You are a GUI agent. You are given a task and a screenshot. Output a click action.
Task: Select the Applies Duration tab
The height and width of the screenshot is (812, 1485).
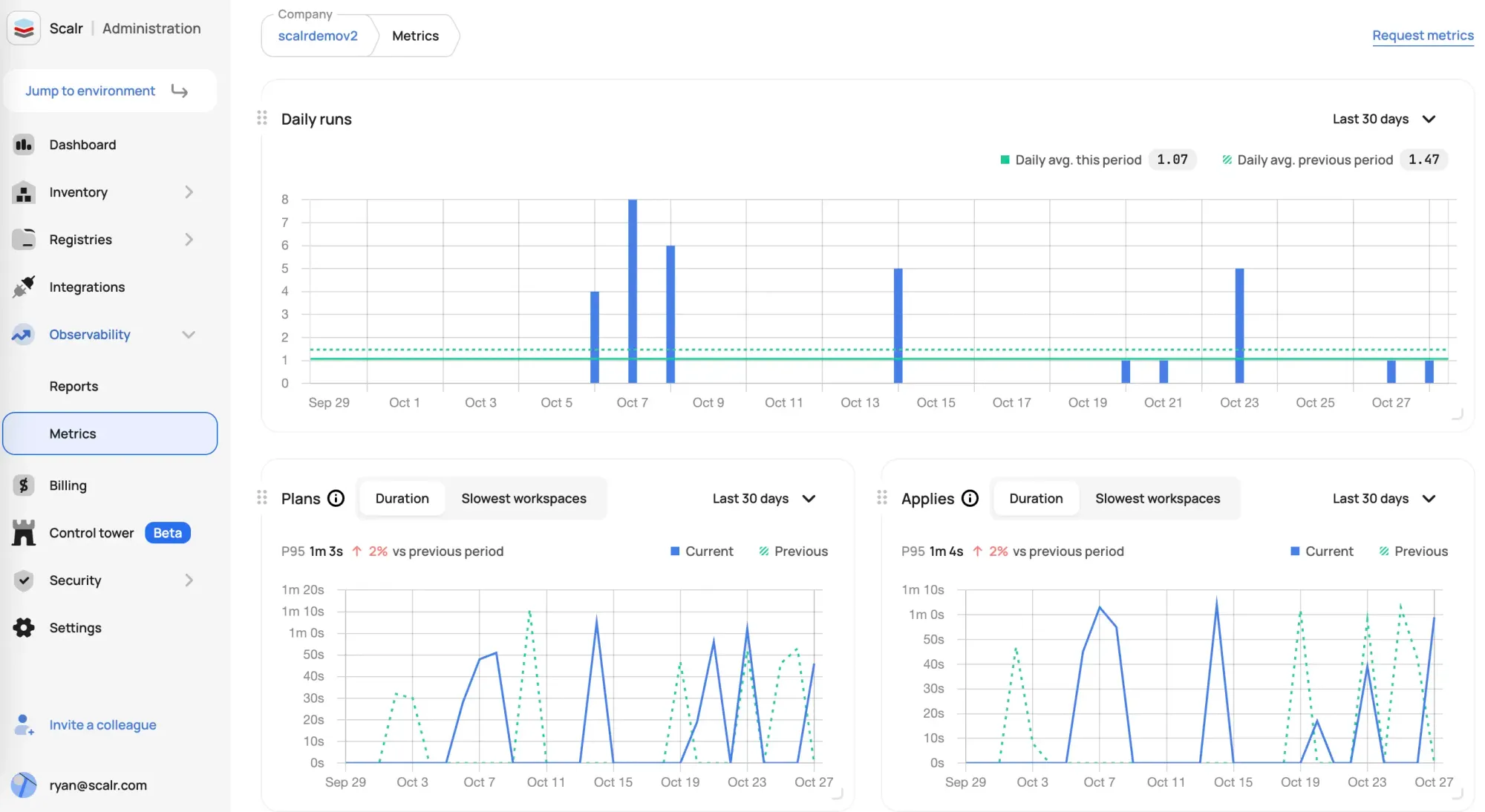(1036, 499)
